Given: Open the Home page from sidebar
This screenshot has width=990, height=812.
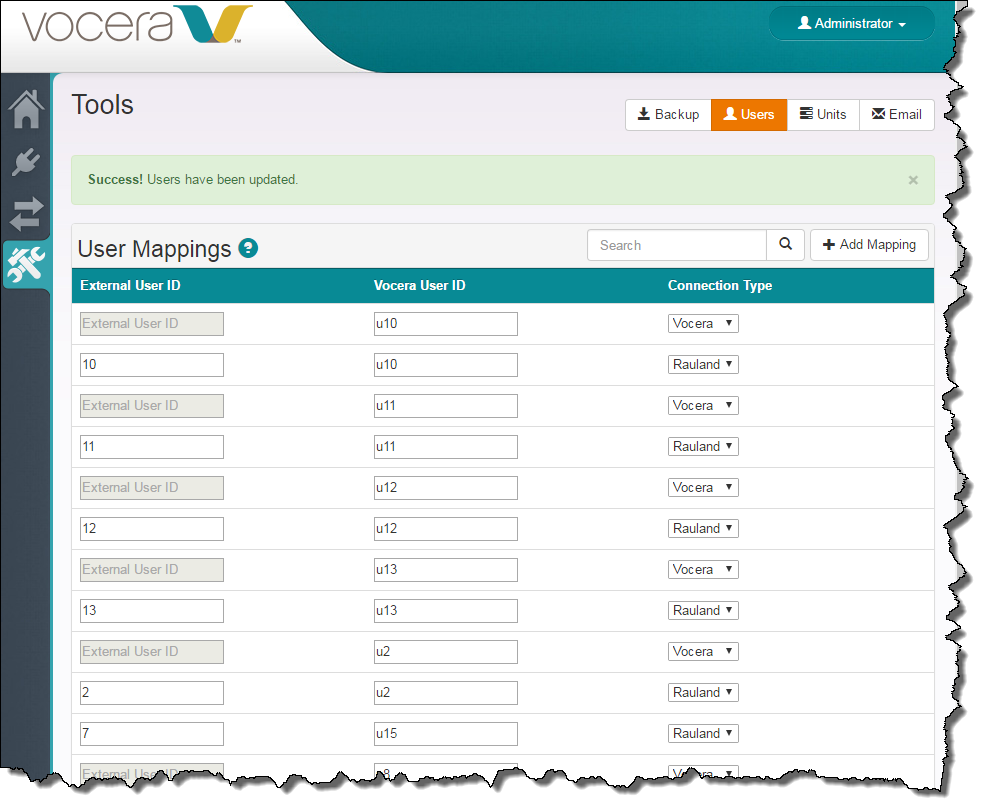Looking at the screenshot, I should pyautogui.click(x=27, y=109).
